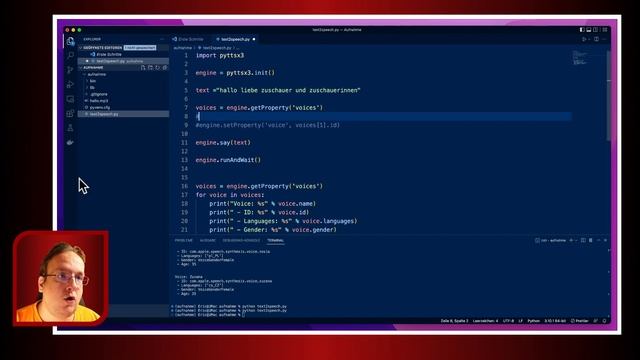Open the Source Control view
640x360 pixels.
coord(70,70)
